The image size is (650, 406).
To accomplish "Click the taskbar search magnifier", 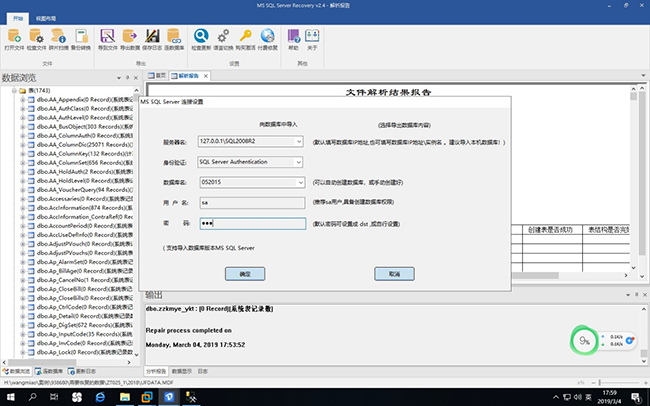I will coord(32,397).
